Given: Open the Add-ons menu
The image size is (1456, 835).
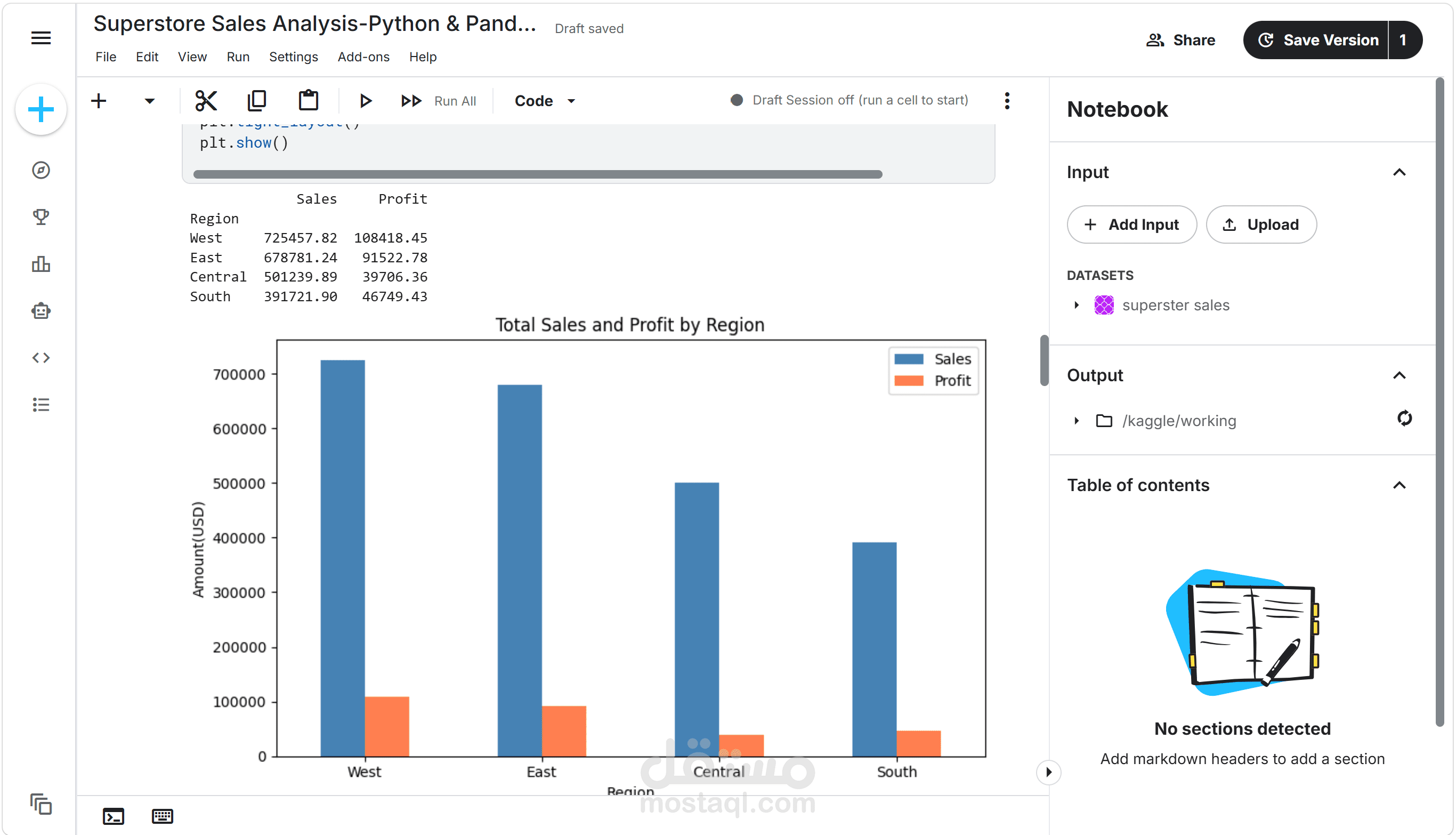Looking at the screenshot, I should pyautogui.click(x=363, y=57).
